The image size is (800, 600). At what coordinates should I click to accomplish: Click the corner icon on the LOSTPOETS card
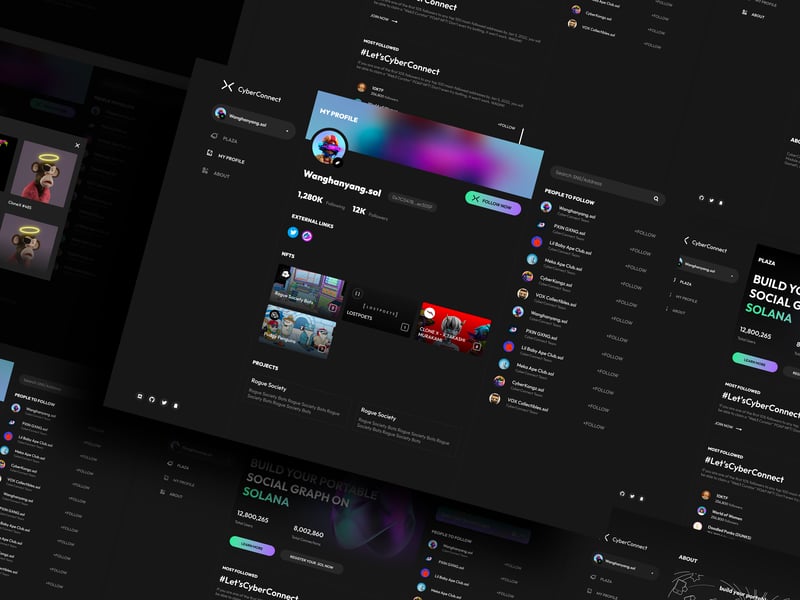405,327
